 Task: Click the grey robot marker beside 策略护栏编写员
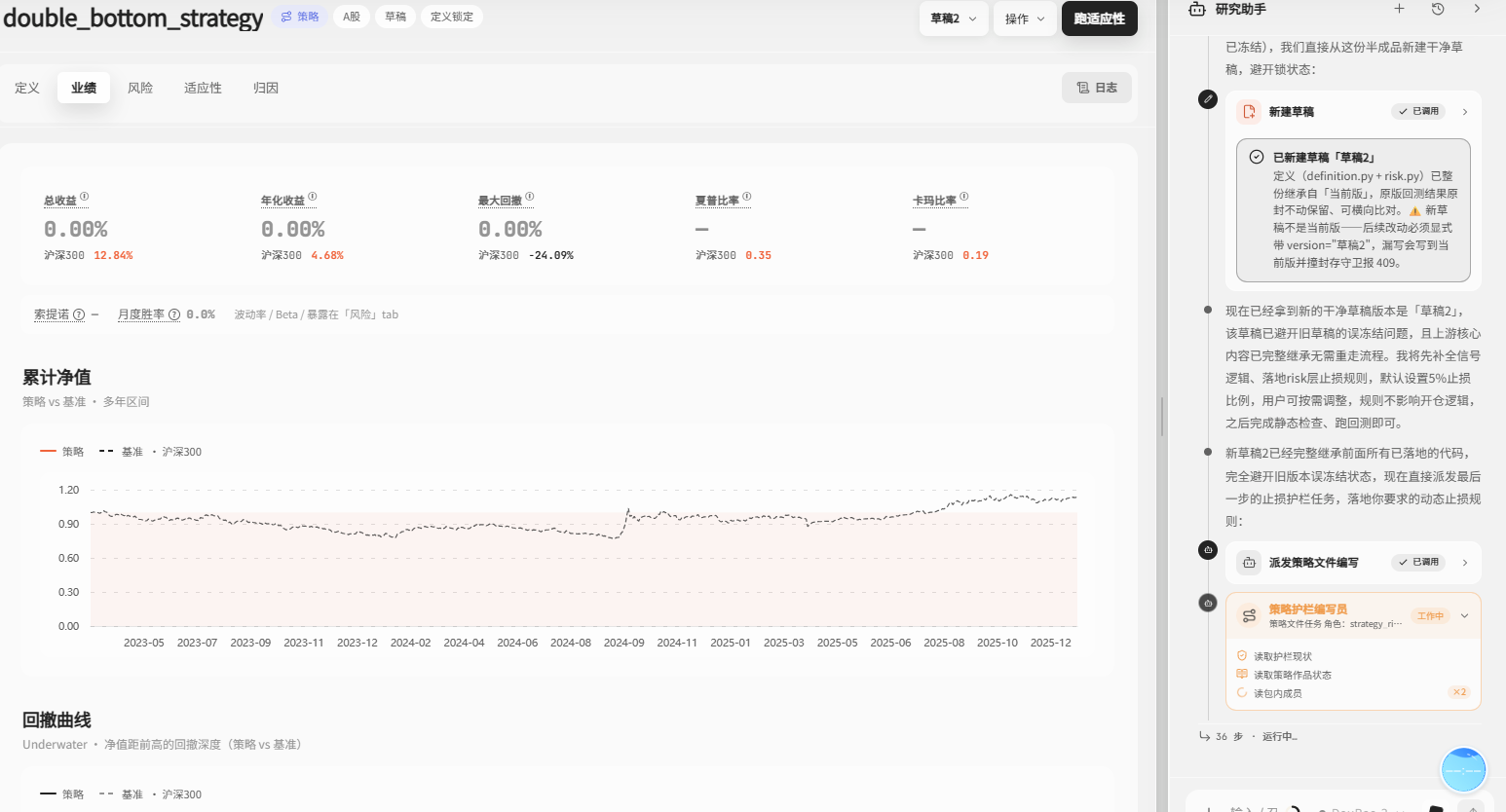1208,603
